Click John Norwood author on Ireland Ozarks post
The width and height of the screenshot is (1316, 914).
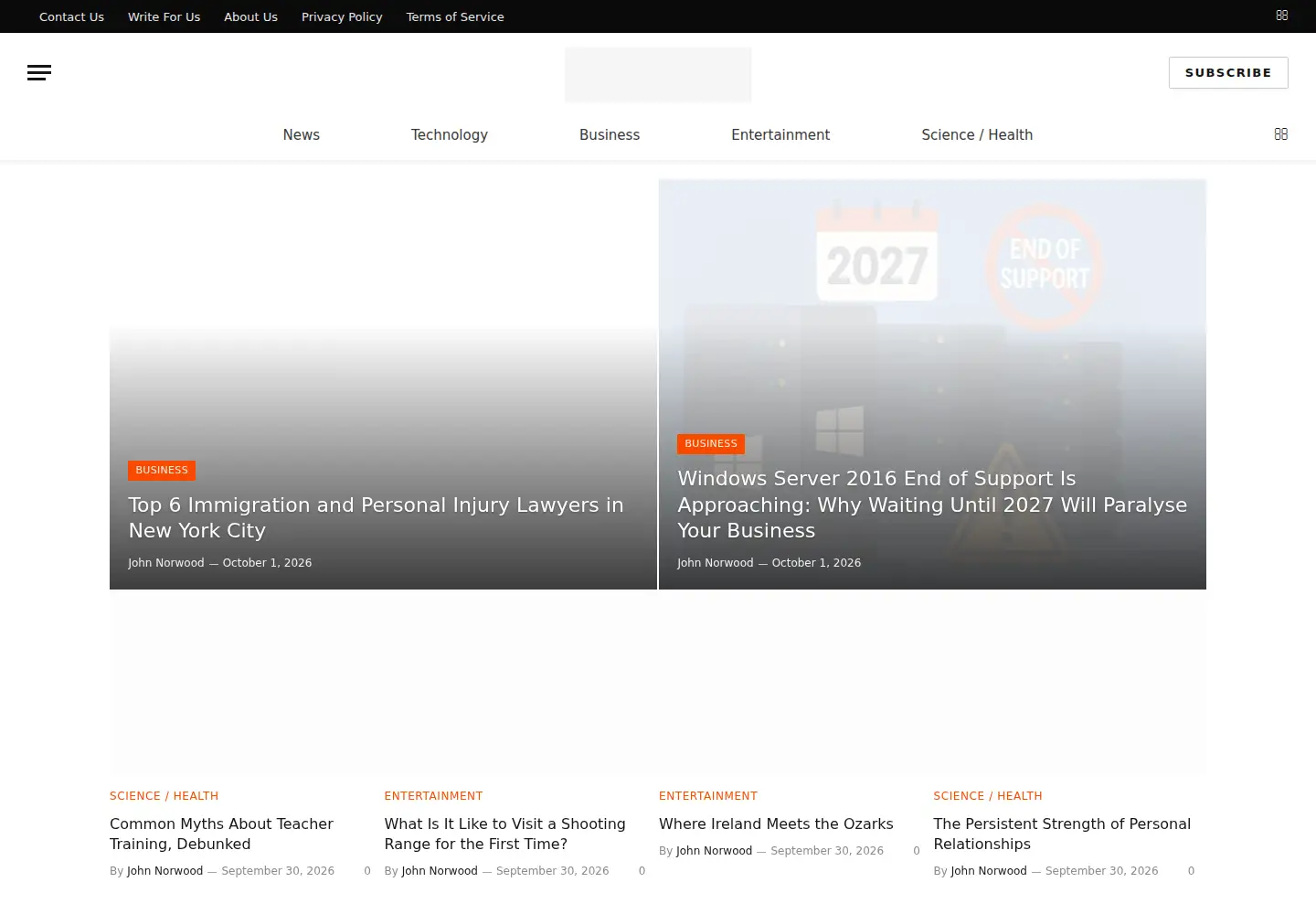point(715,851)
